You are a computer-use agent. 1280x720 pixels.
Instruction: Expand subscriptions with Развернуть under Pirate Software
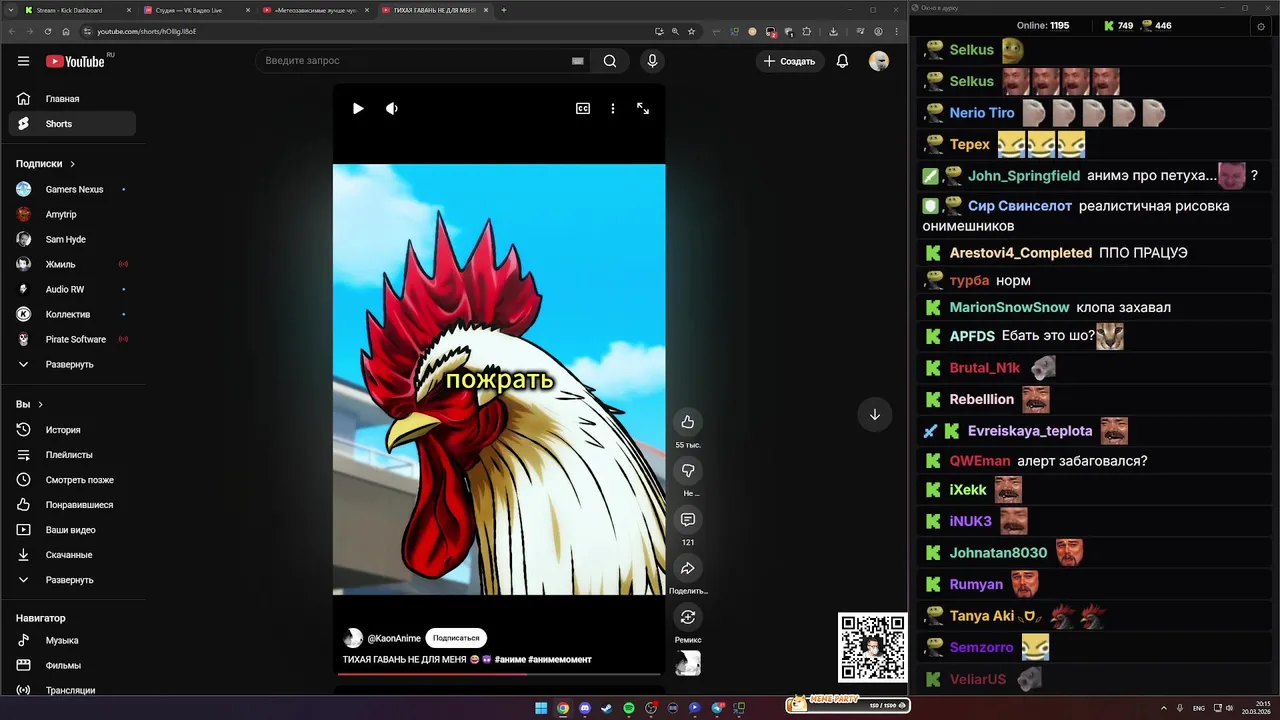(x=72, y=364)
